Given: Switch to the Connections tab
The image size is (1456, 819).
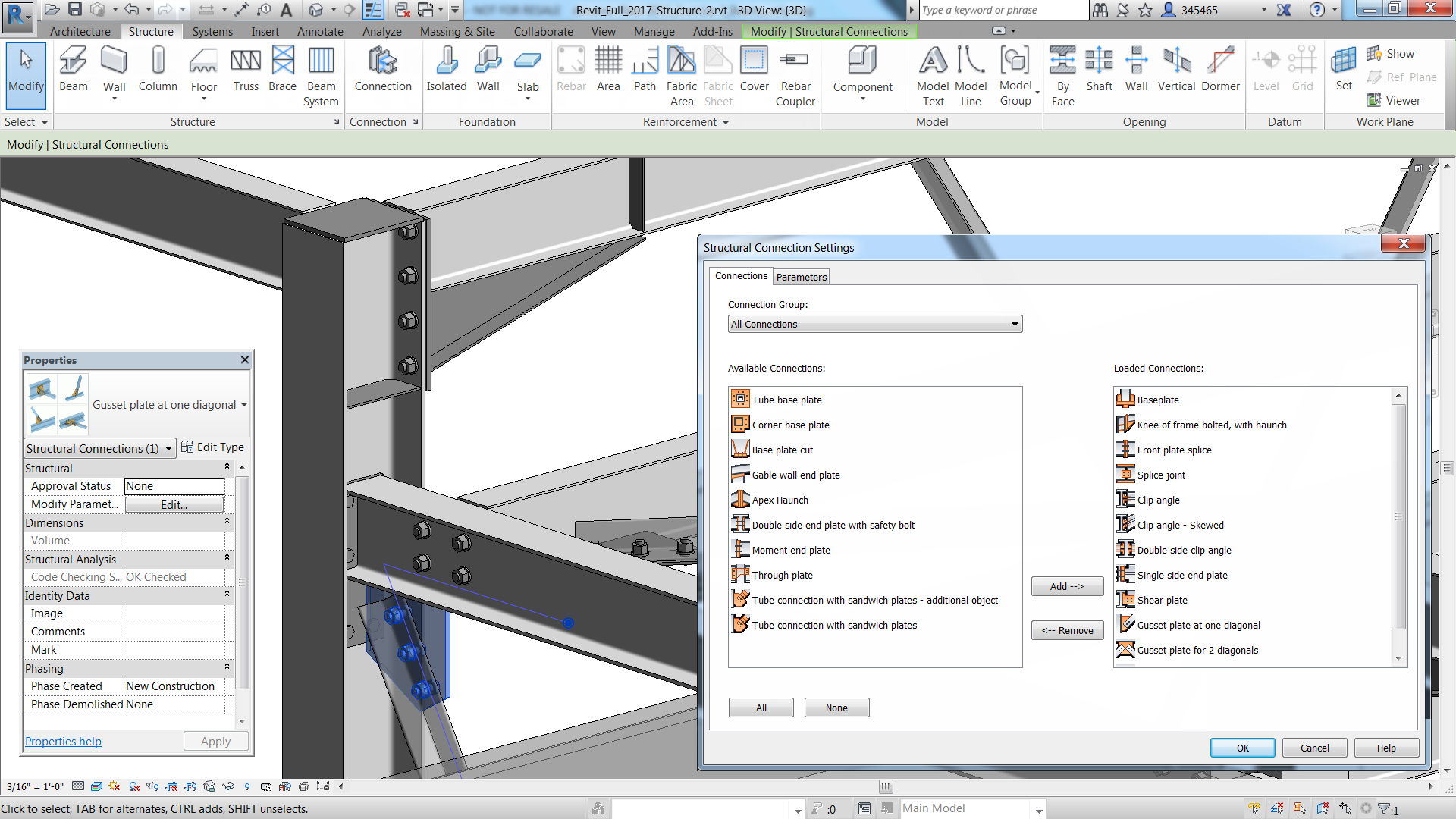Looking at the screenshot, I should click(x=741, y=276).
